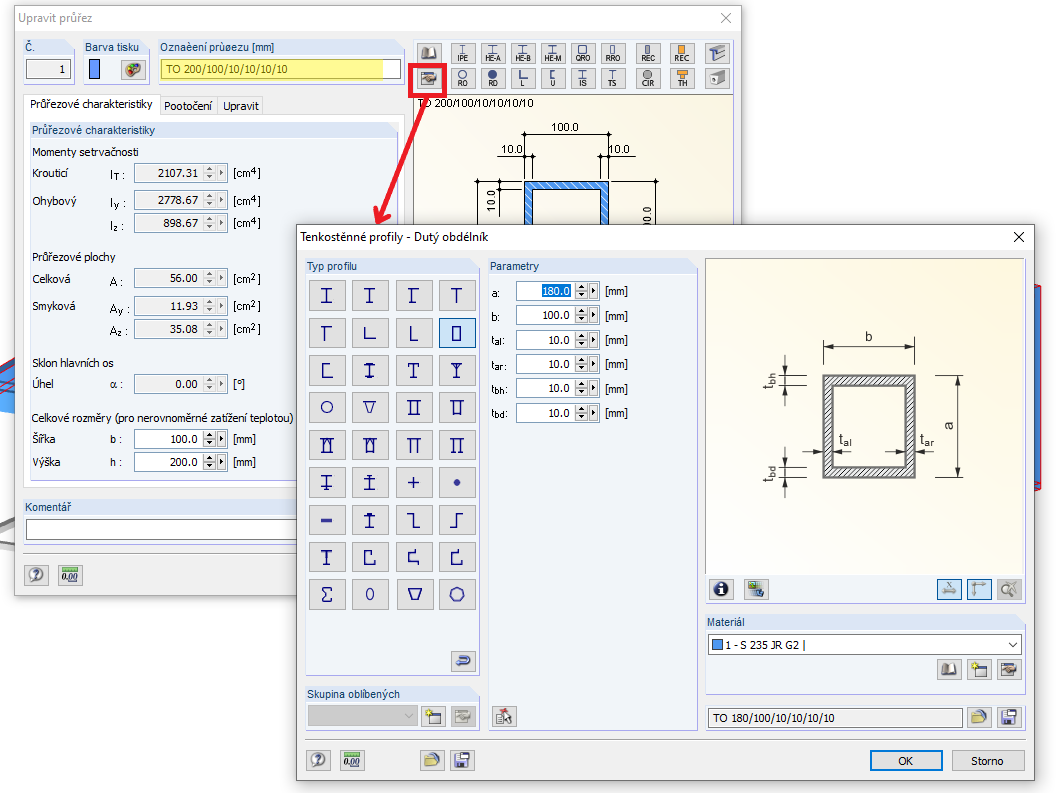The image size is (1057, 793).
Task: Select the TS welded T-section button
Action: (x=613, y=78)
